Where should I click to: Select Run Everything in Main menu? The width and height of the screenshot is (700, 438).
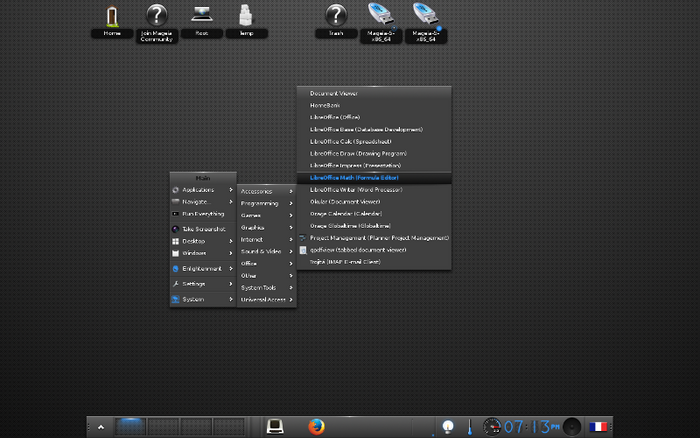(203, 214)
